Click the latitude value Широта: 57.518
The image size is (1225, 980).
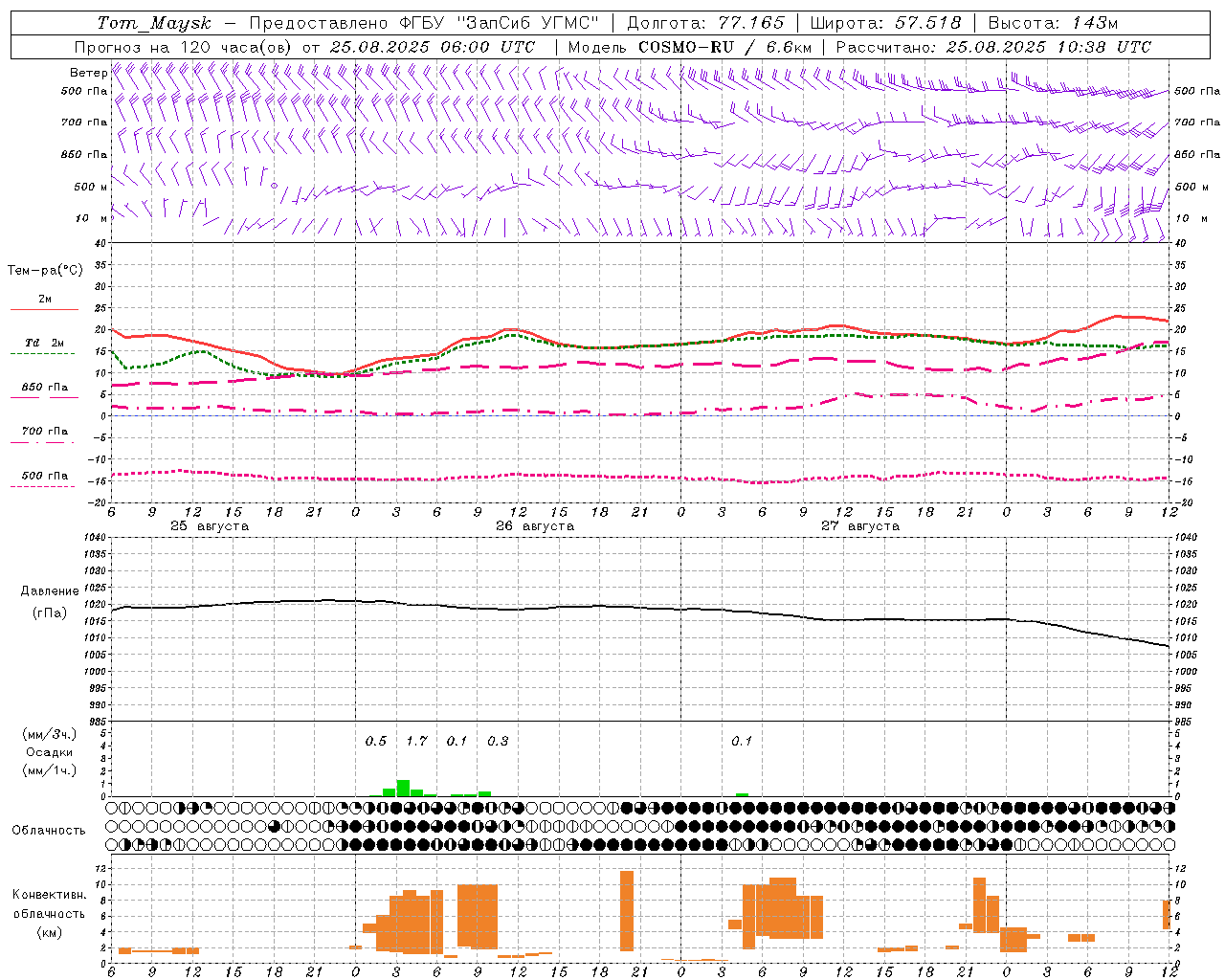[885, 23]
